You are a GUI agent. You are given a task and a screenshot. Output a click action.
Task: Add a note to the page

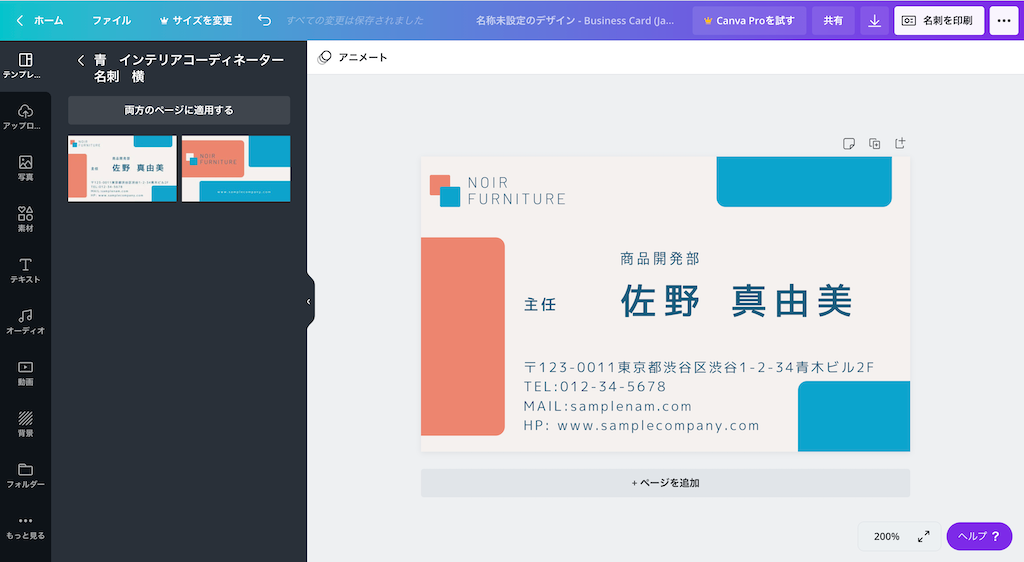pyautogui.click(x=848, y=143)
